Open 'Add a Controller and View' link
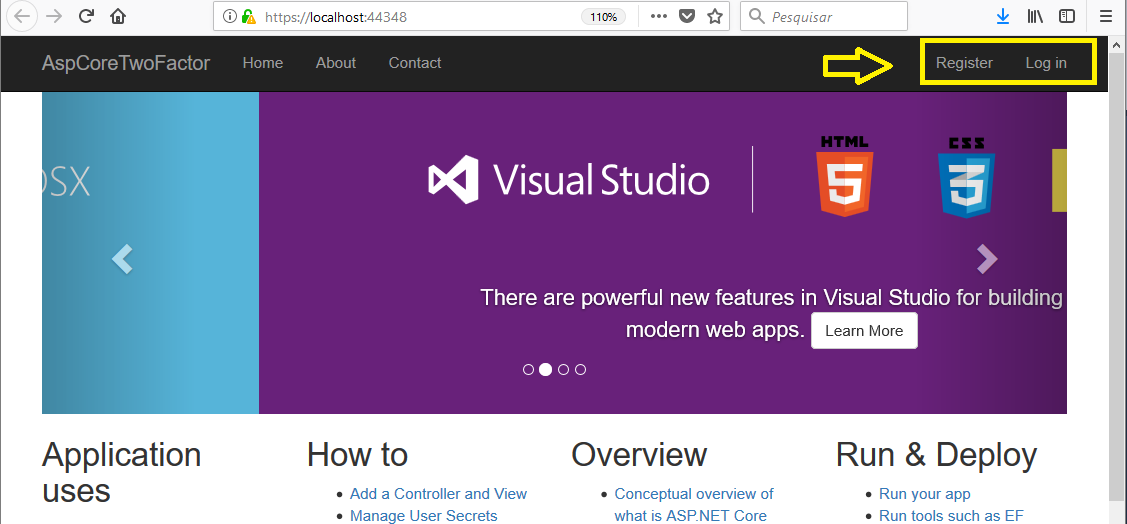1127x524 pixels. tap(438, 494)
